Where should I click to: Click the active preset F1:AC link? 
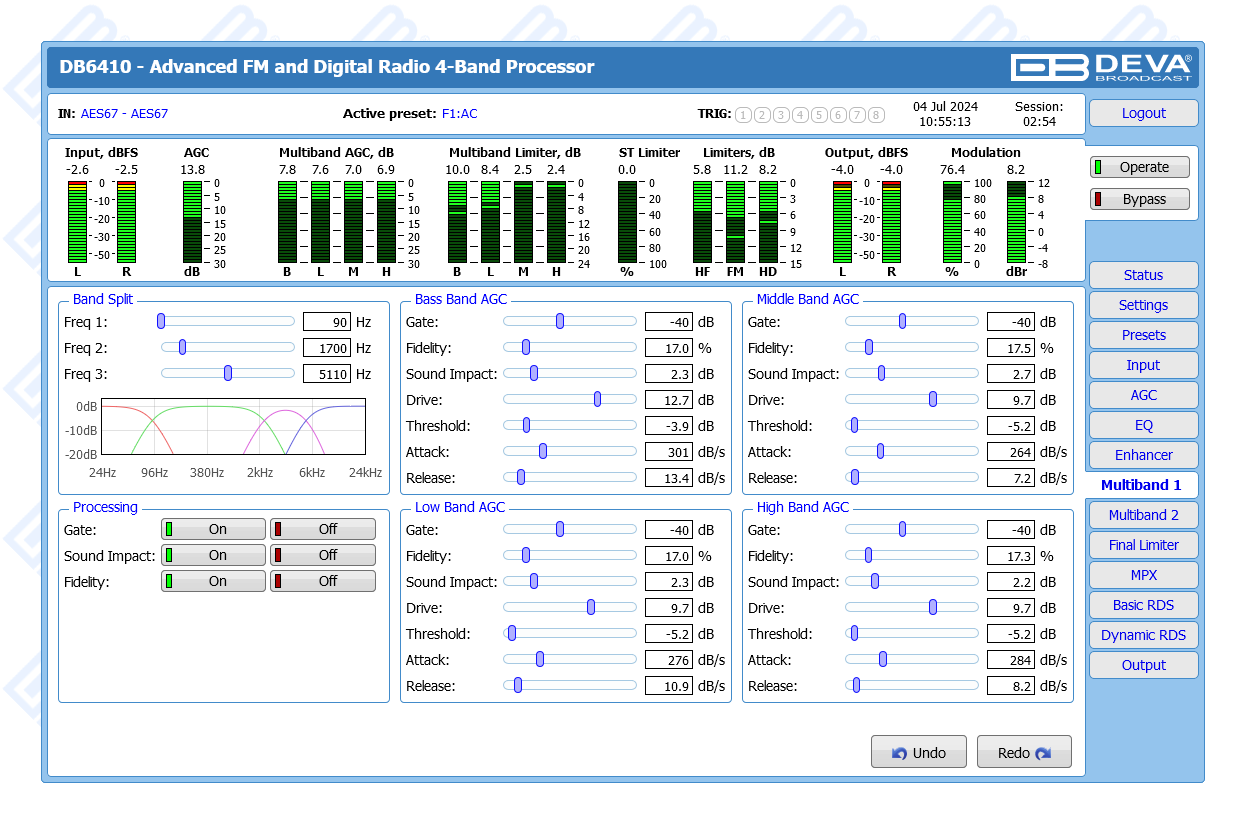[x=460, y=114]
